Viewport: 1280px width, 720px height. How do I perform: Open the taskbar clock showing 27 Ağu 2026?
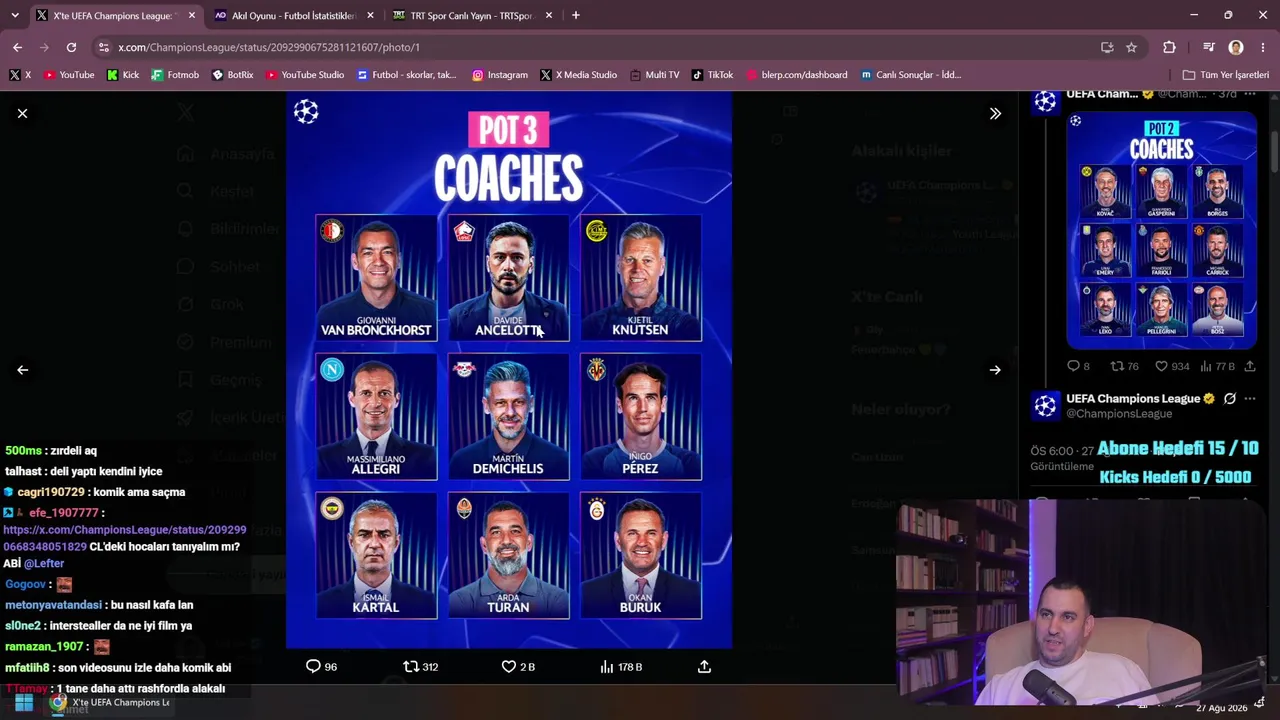(x=1222, y=708)
